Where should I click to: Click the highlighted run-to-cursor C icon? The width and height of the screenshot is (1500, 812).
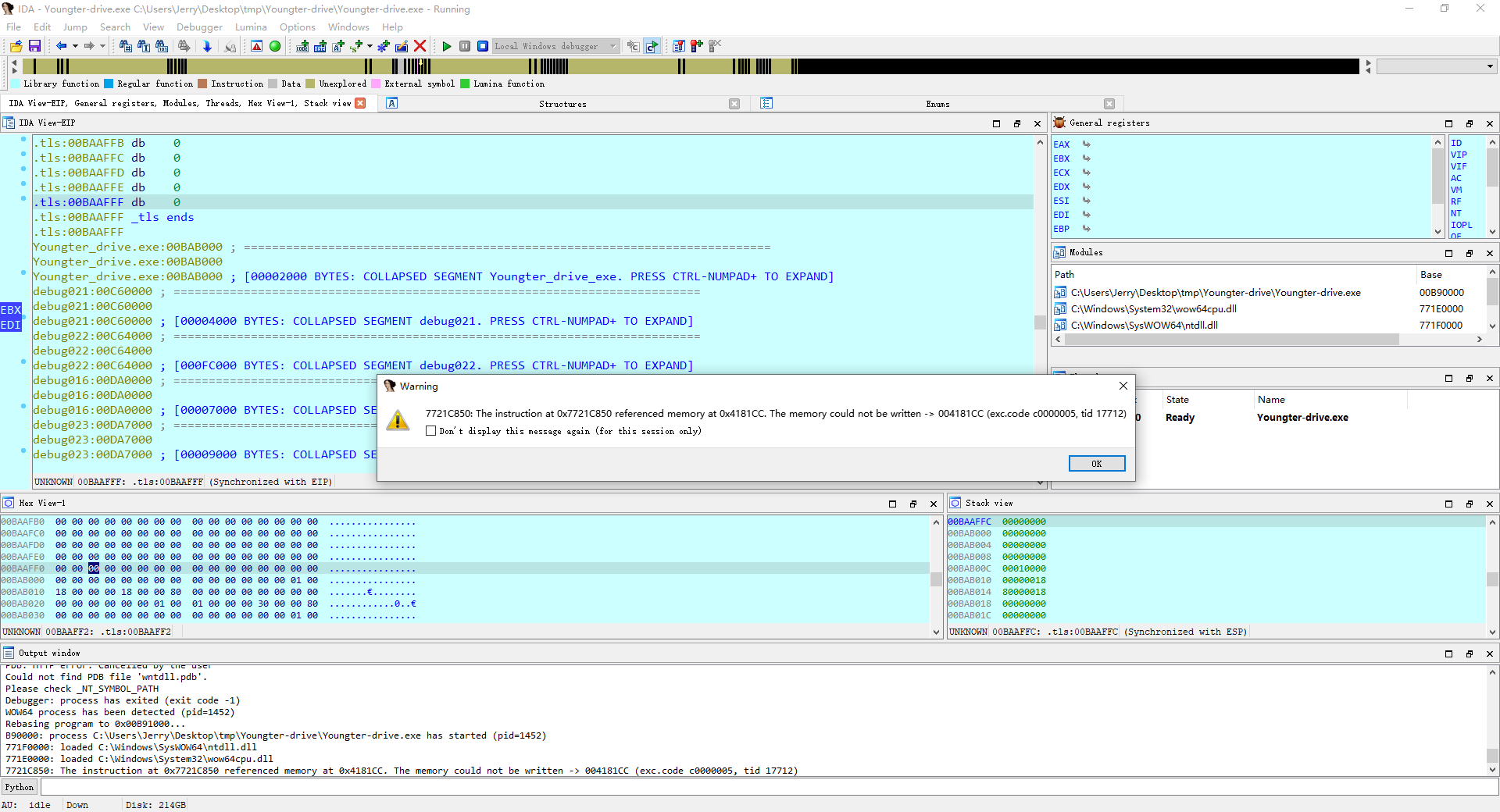(652, 46)
